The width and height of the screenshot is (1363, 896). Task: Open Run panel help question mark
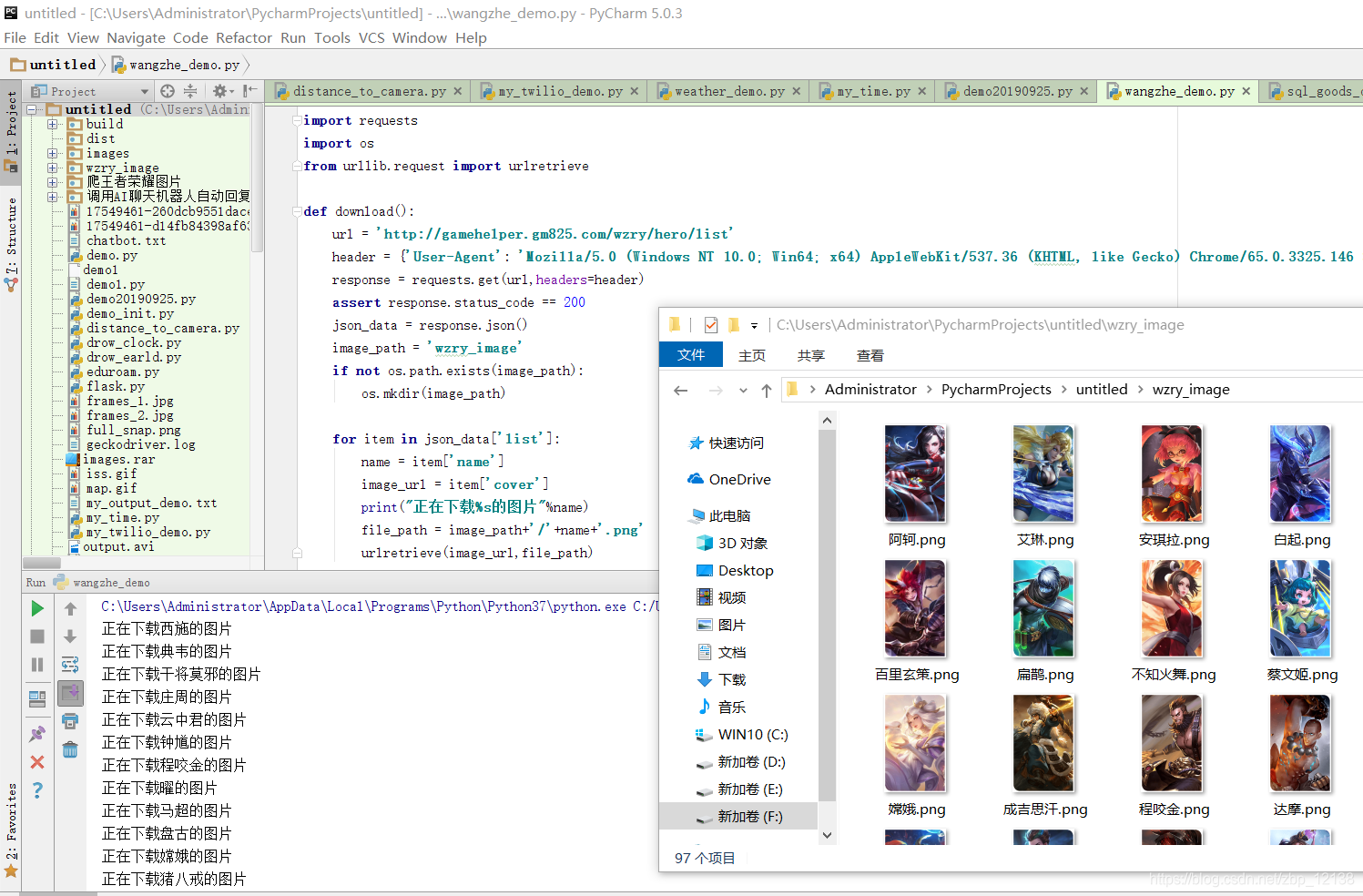[37, 790]
